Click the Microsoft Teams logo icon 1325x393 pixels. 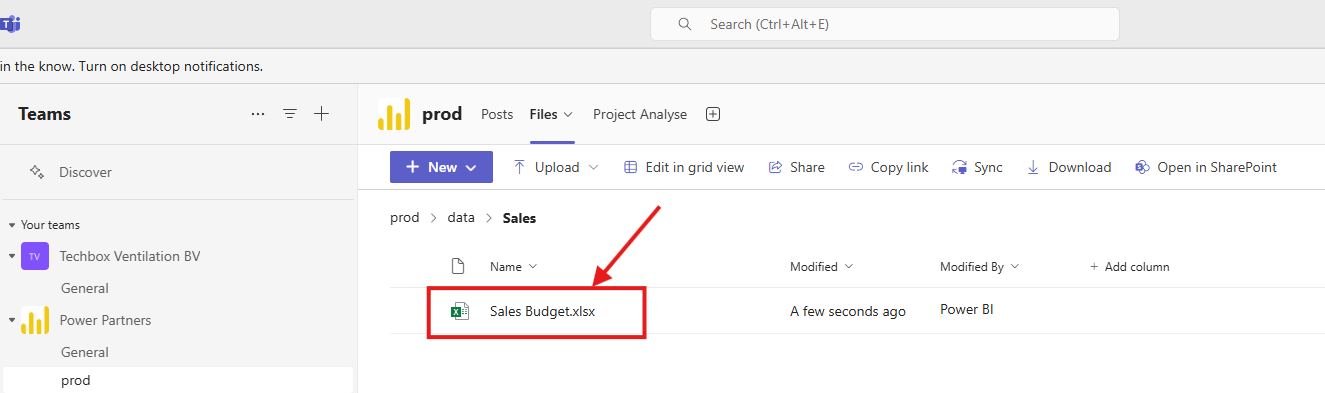point(11,24)
